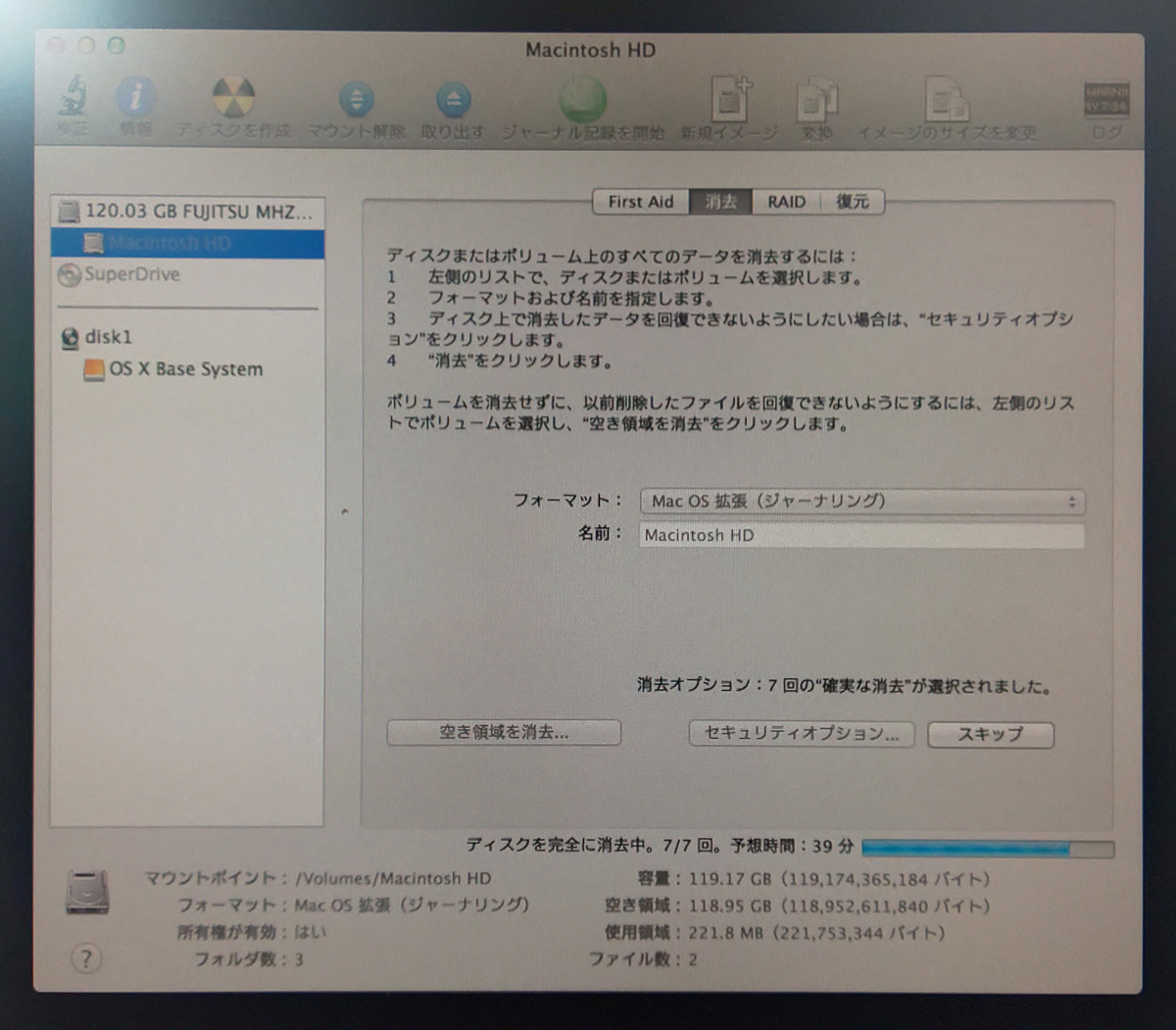Click the セキュリティオプション button
This screenshot has height=1030, width=1176.
coord(802,734)
